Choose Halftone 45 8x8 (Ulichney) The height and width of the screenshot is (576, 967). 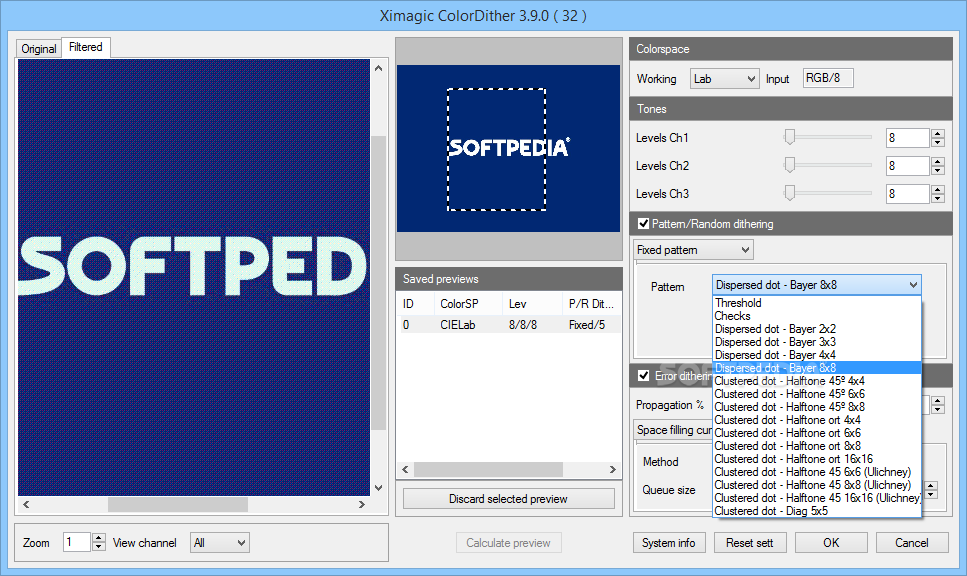(x=817, y=485)
